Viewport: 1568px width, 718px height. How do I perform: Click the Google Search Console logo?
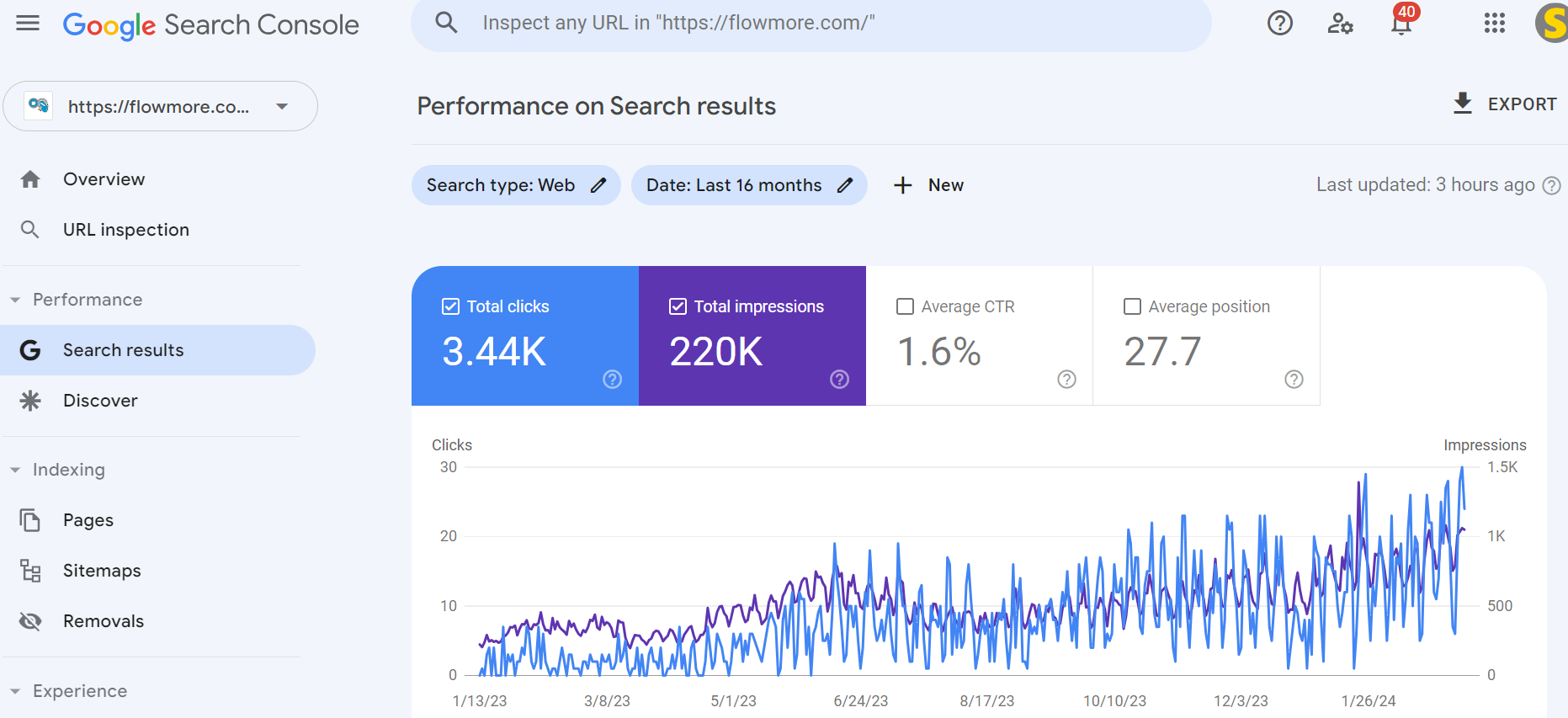click(211, 25)
